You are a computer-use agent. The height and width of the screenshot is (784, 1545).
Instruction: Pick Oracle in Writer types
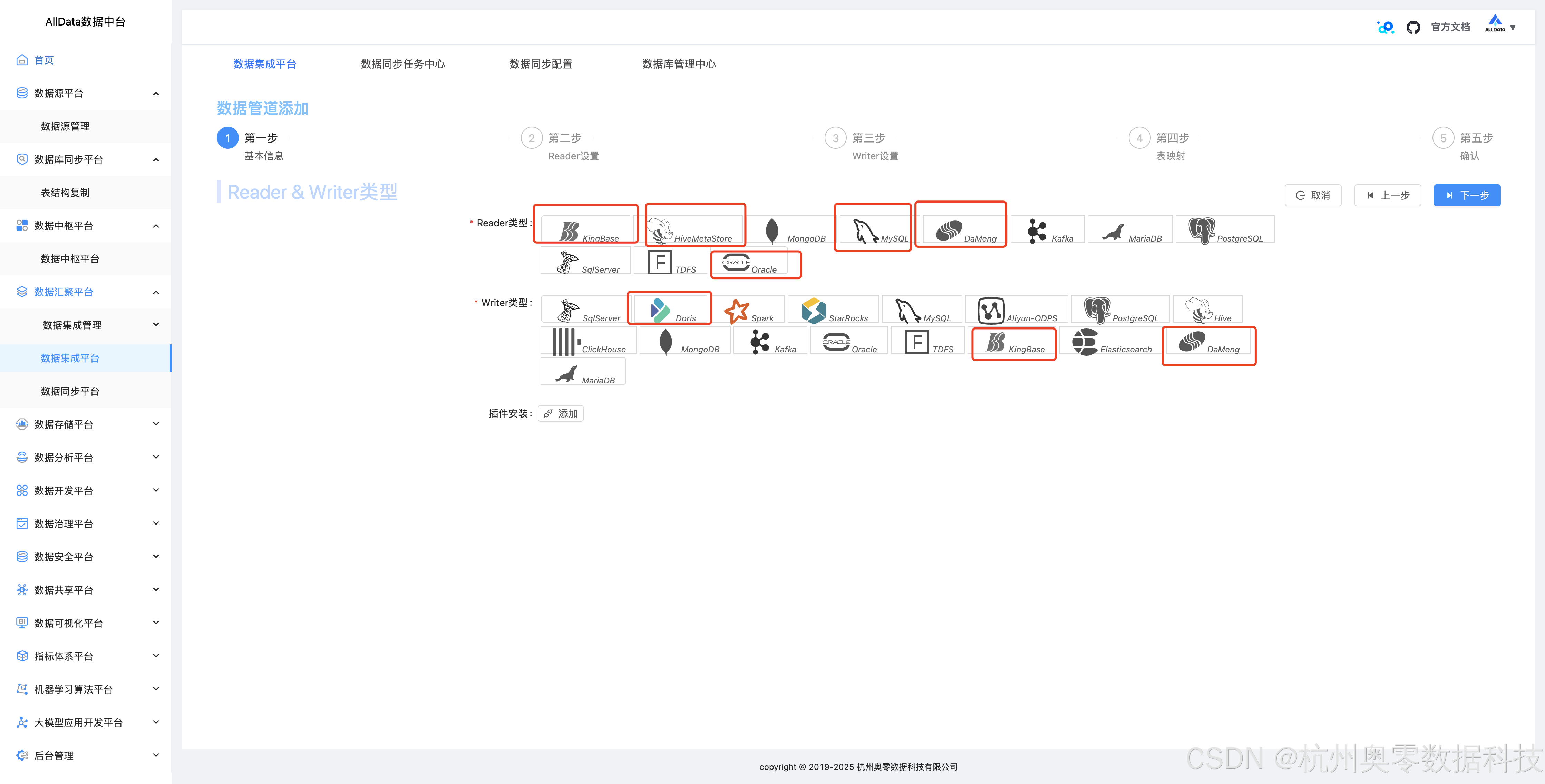849,341
